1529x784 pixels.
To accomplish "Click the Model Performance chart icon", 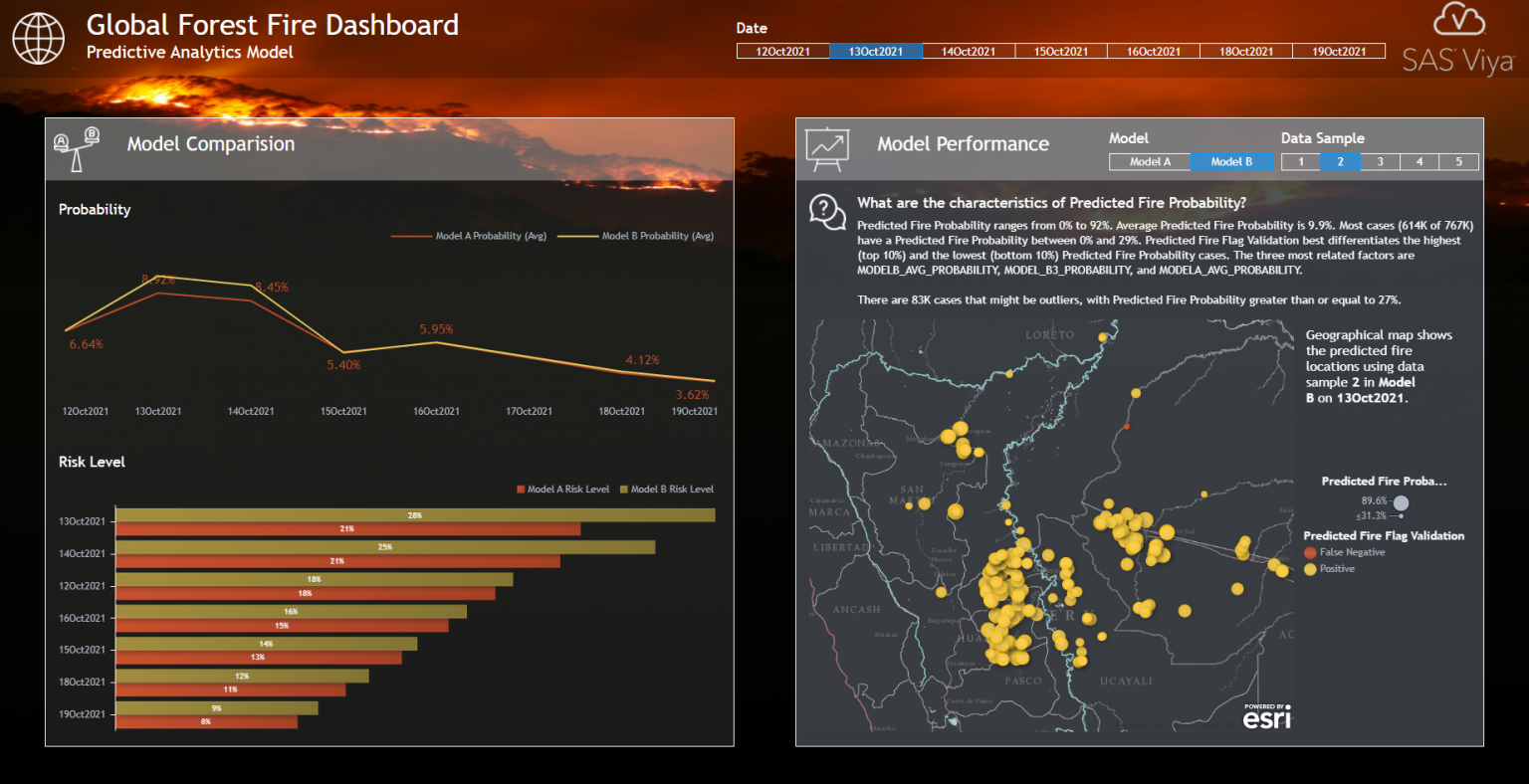I will coord(829,147).
